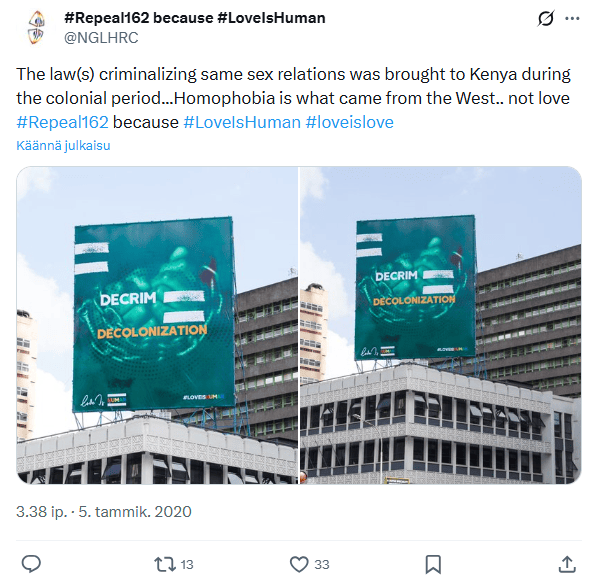The image size is (597, 587).
Task: Open the share upload icon
Action: (567, 564)
